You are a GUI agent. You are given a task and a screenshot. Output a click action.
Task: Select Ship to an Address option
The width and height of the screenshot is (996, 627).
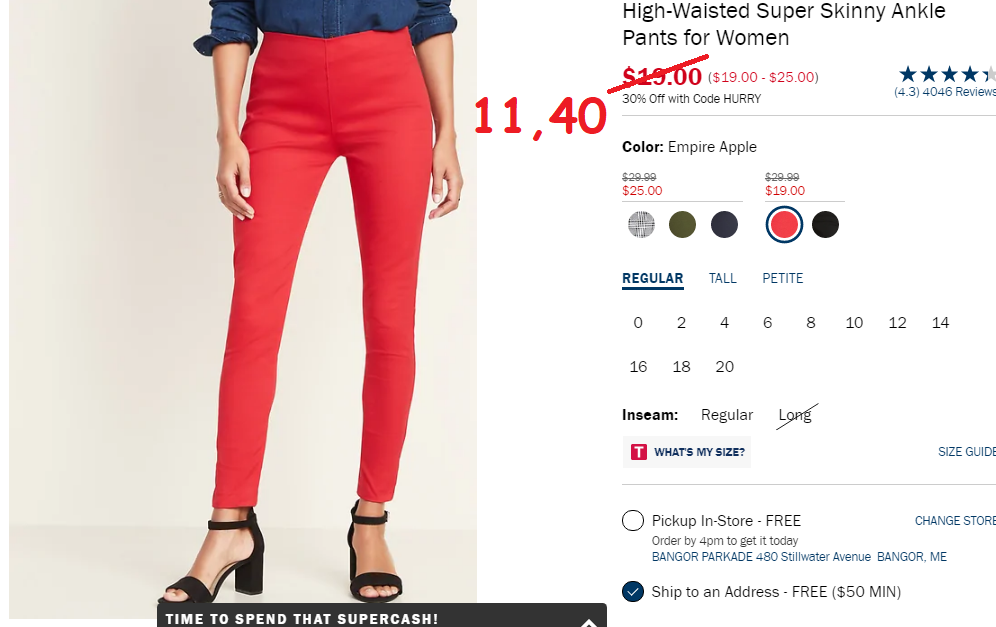(633, 591)
